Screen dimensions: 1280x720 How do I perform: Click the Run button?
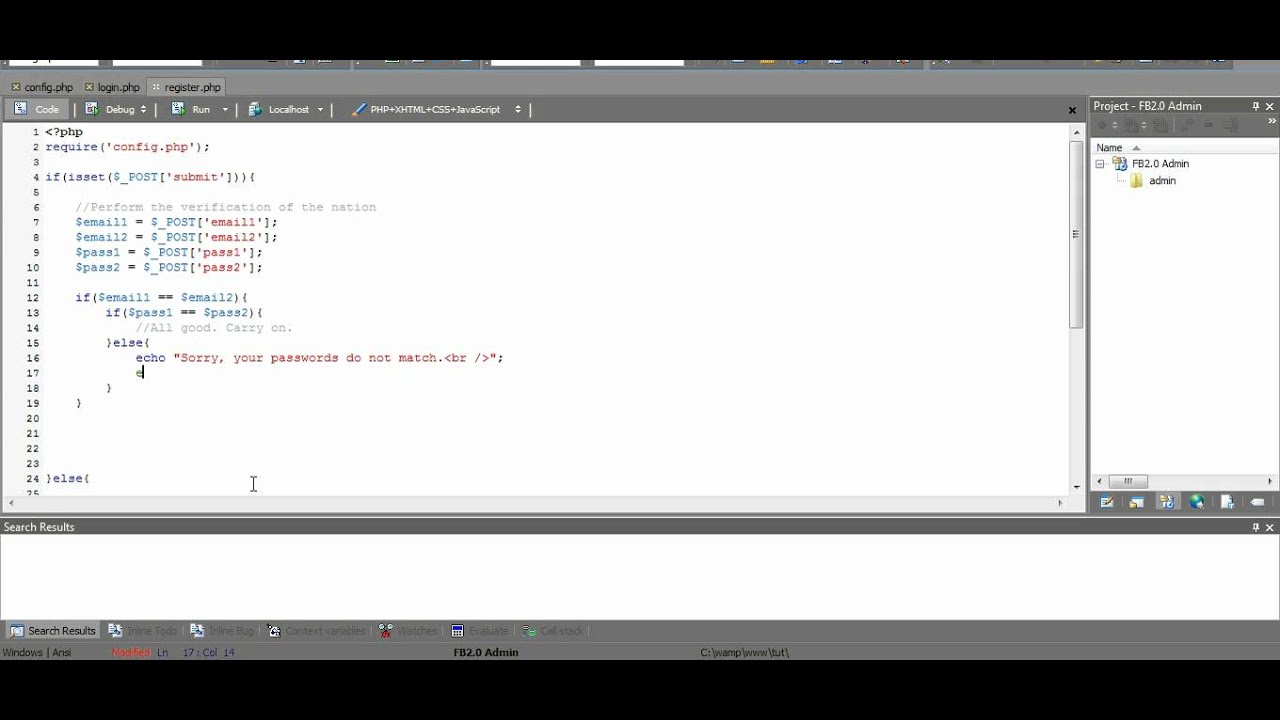(x=191, y=109)
